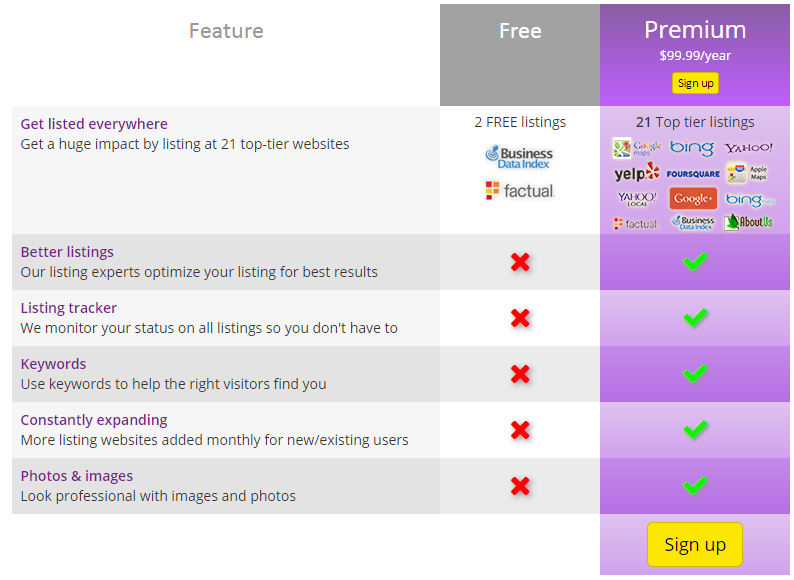Click the AboutUs logo

click(x=748, y=222)
